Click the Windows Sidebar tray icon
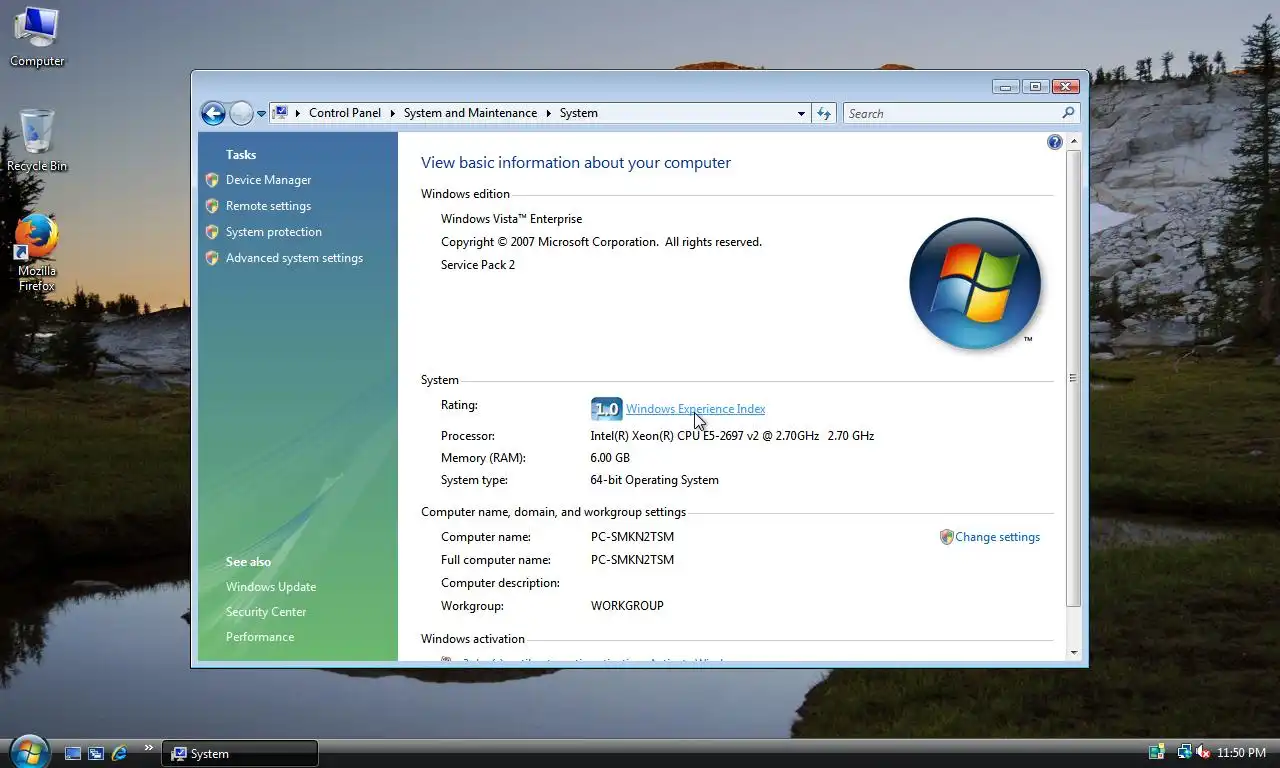Image resolution: width=1280 pixels, height=768 pixels. coord(1157,752)
